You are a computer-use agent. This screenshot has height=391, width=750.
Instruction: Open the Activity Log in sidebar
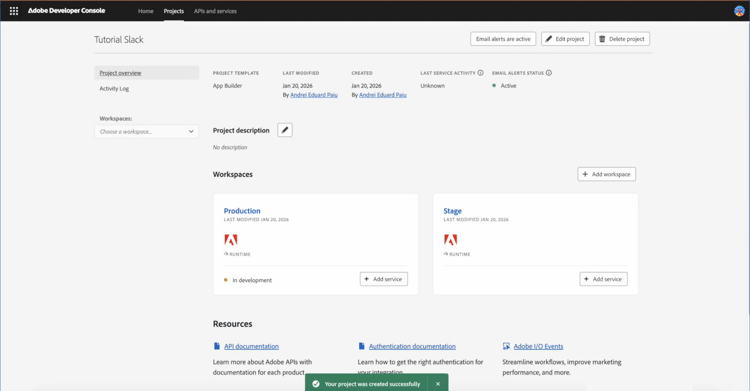(x=114, y=89)
